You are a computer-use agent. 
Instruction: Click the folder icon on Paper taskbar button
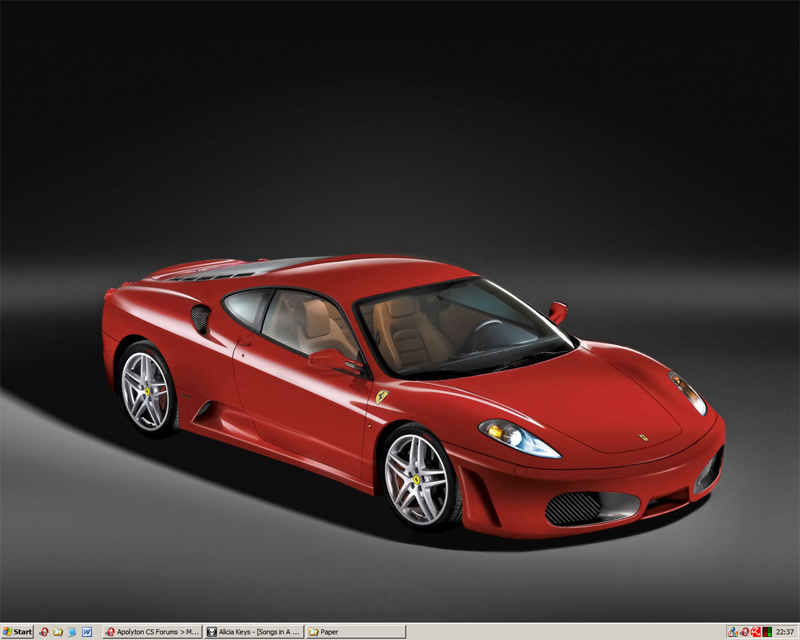pyautogui.click(x=314, y=632)
